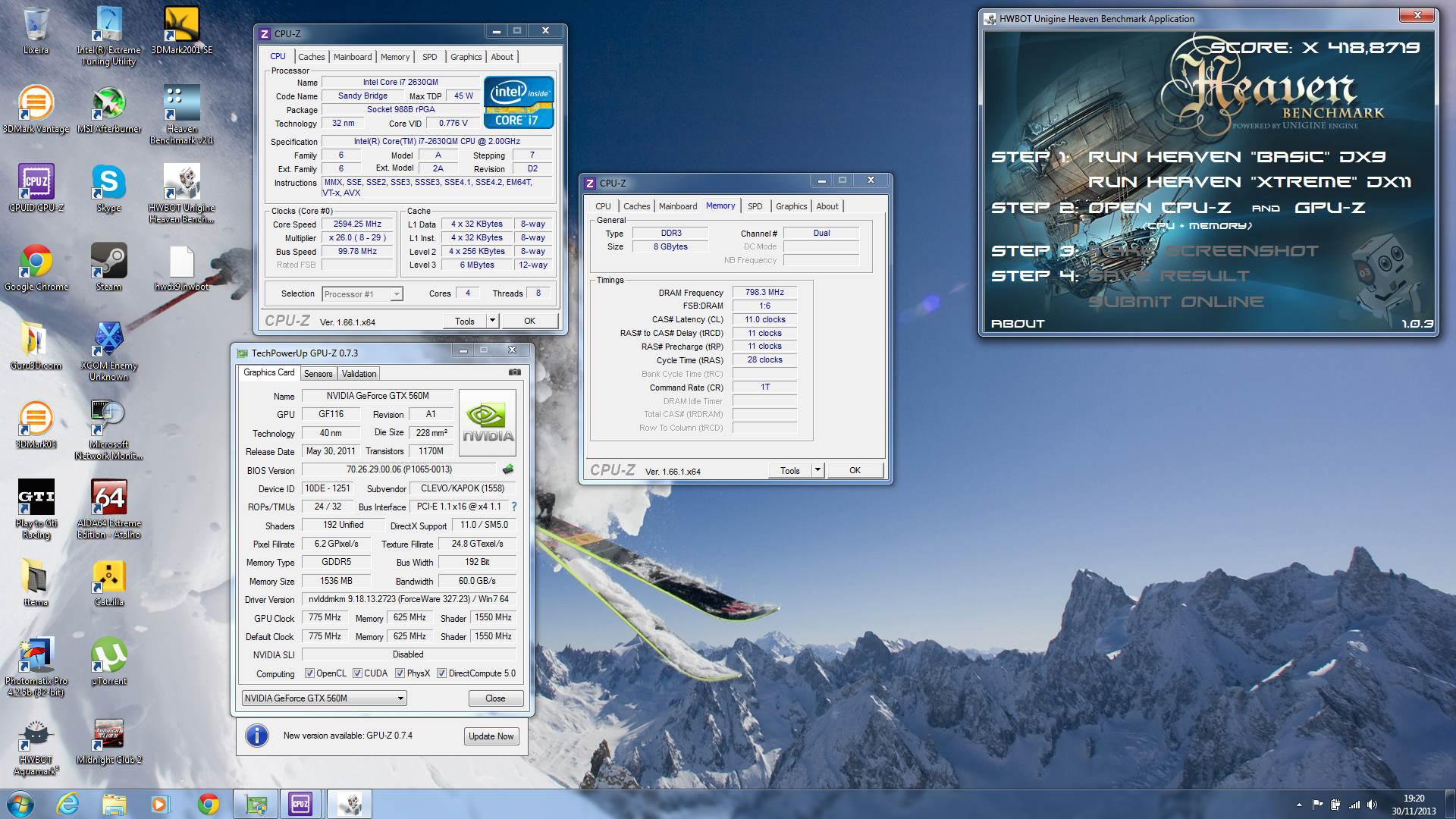Screen dimensions: 1456x819
Task: Open Tools dropdown arrow in CPU-Z Memory window
Action: (x=817, y=470)
